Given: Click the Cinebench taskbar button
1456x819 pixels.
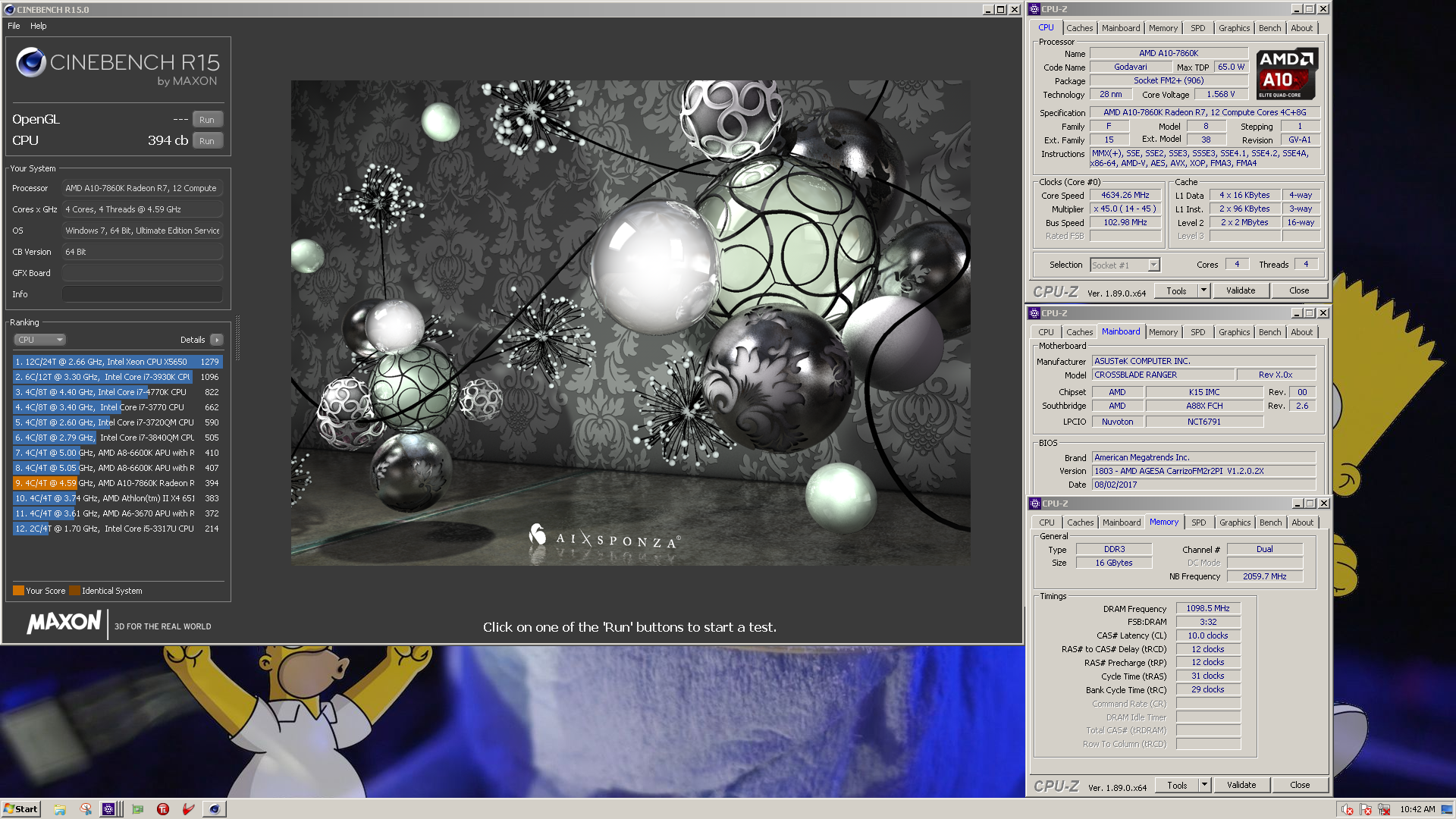Looking at the screenshot, I should [215, 809].
